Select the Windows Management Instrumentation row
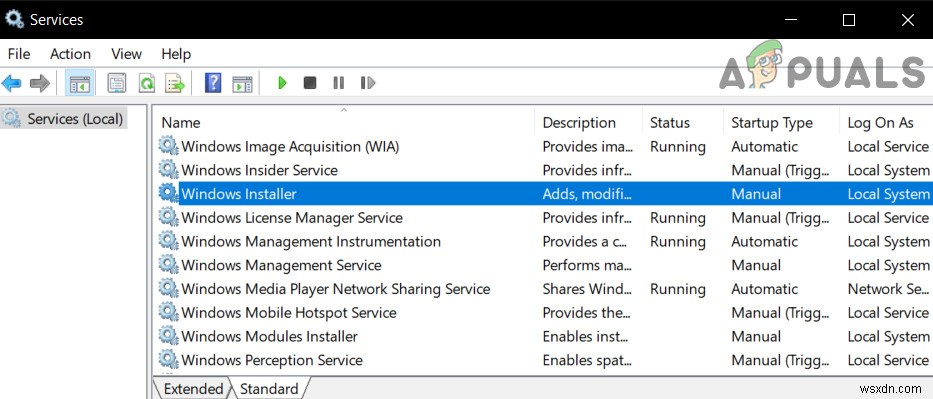Viewport: 933px width, 399px height. (x=544, y=241)
